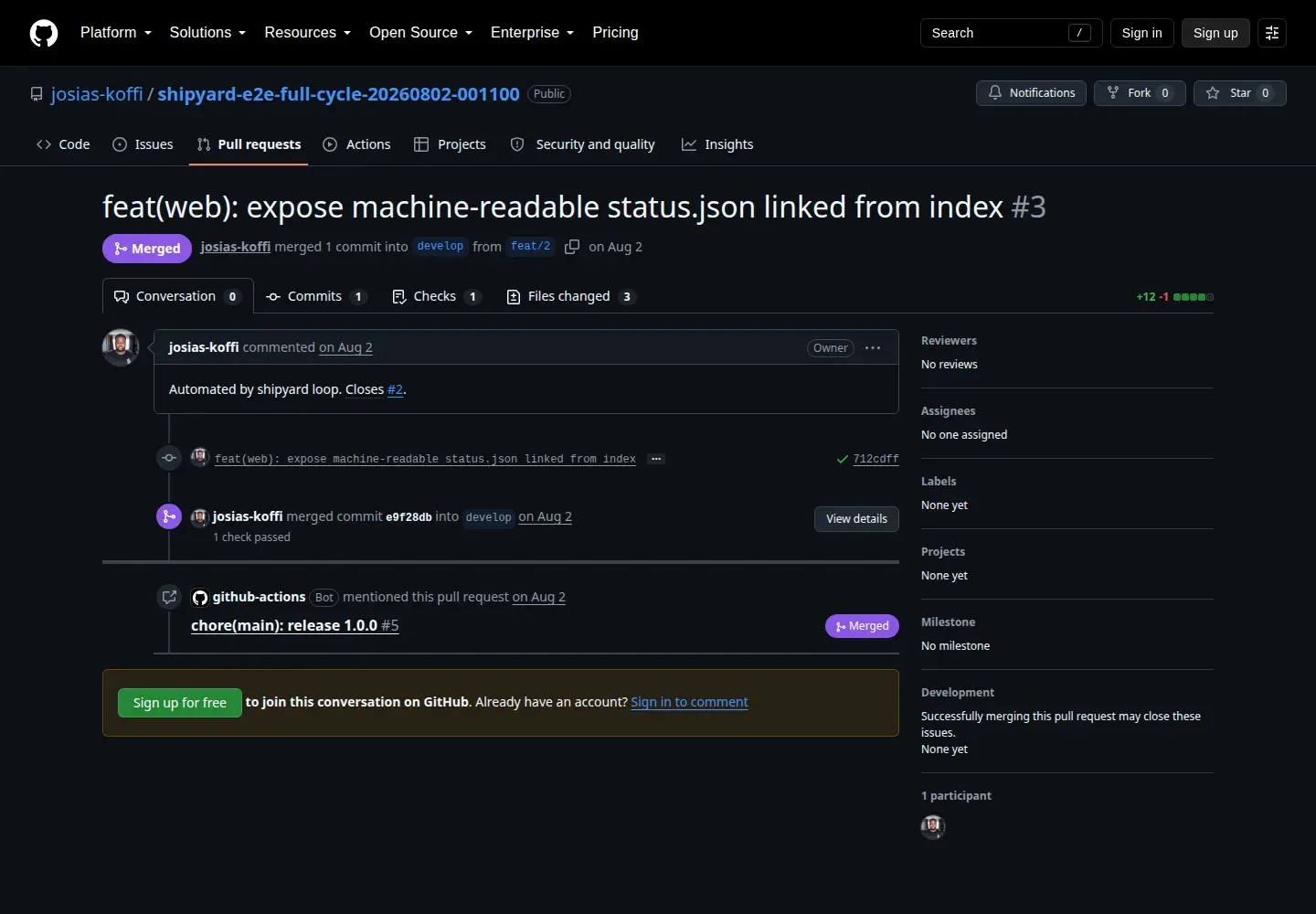Open commit 712cdff
Viewport: 1316px width, 914px height.
coord(876,459)
